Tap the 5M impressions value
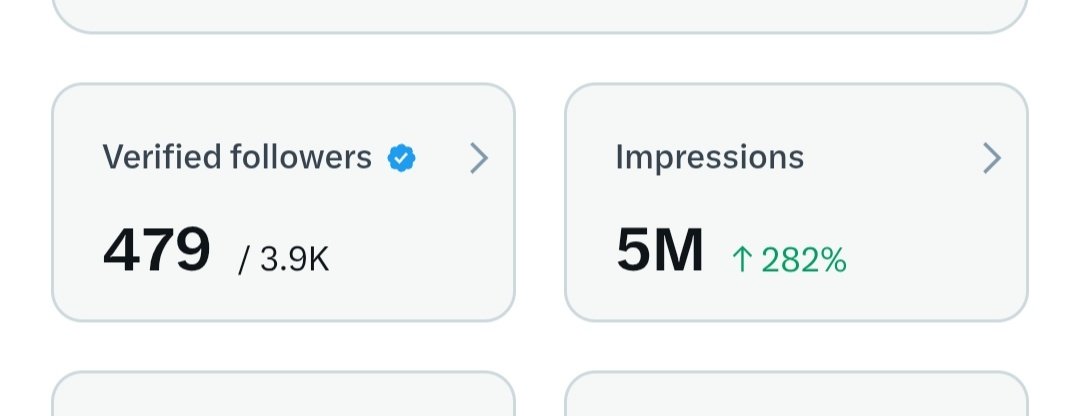 [x=660, y=249]
